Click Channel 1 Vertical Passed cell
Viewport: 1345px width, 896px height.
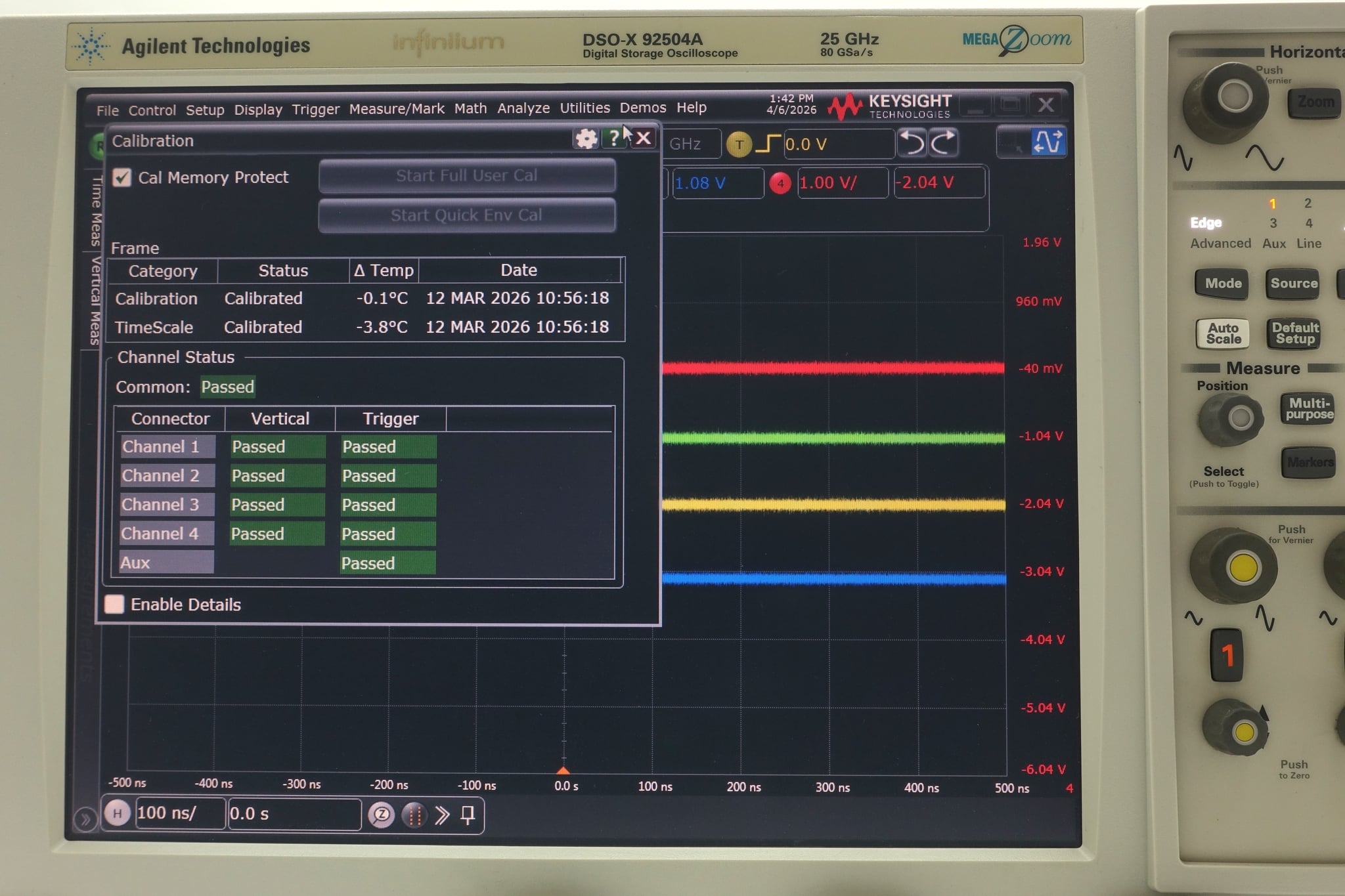pos(278,447)
